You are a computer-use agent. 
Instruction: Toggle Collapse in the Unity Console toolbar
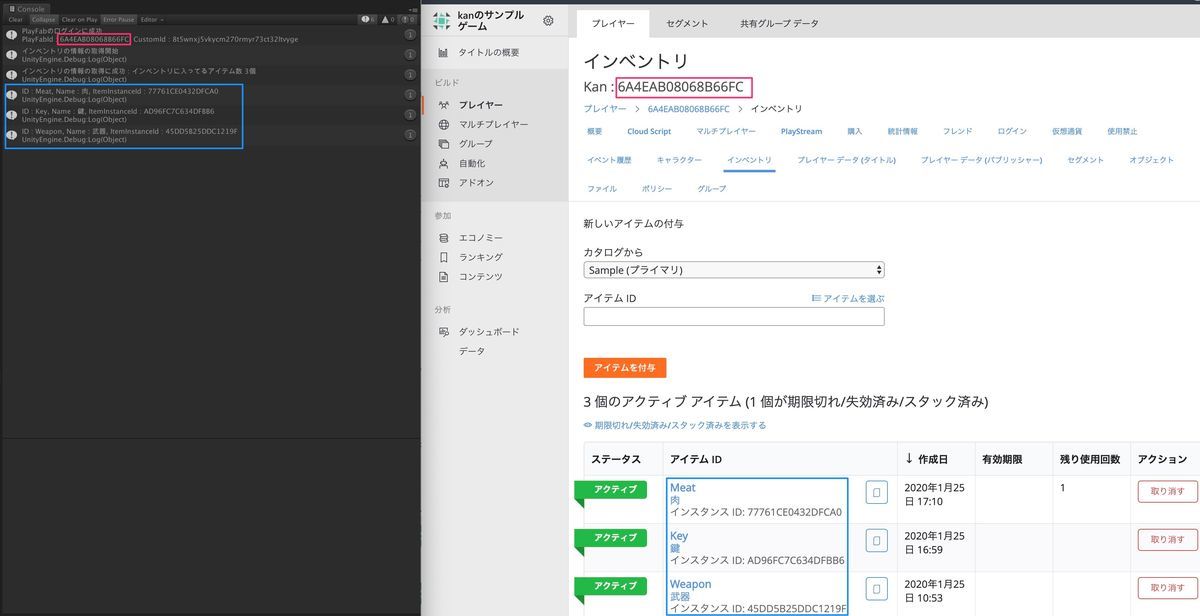(43, 19)
